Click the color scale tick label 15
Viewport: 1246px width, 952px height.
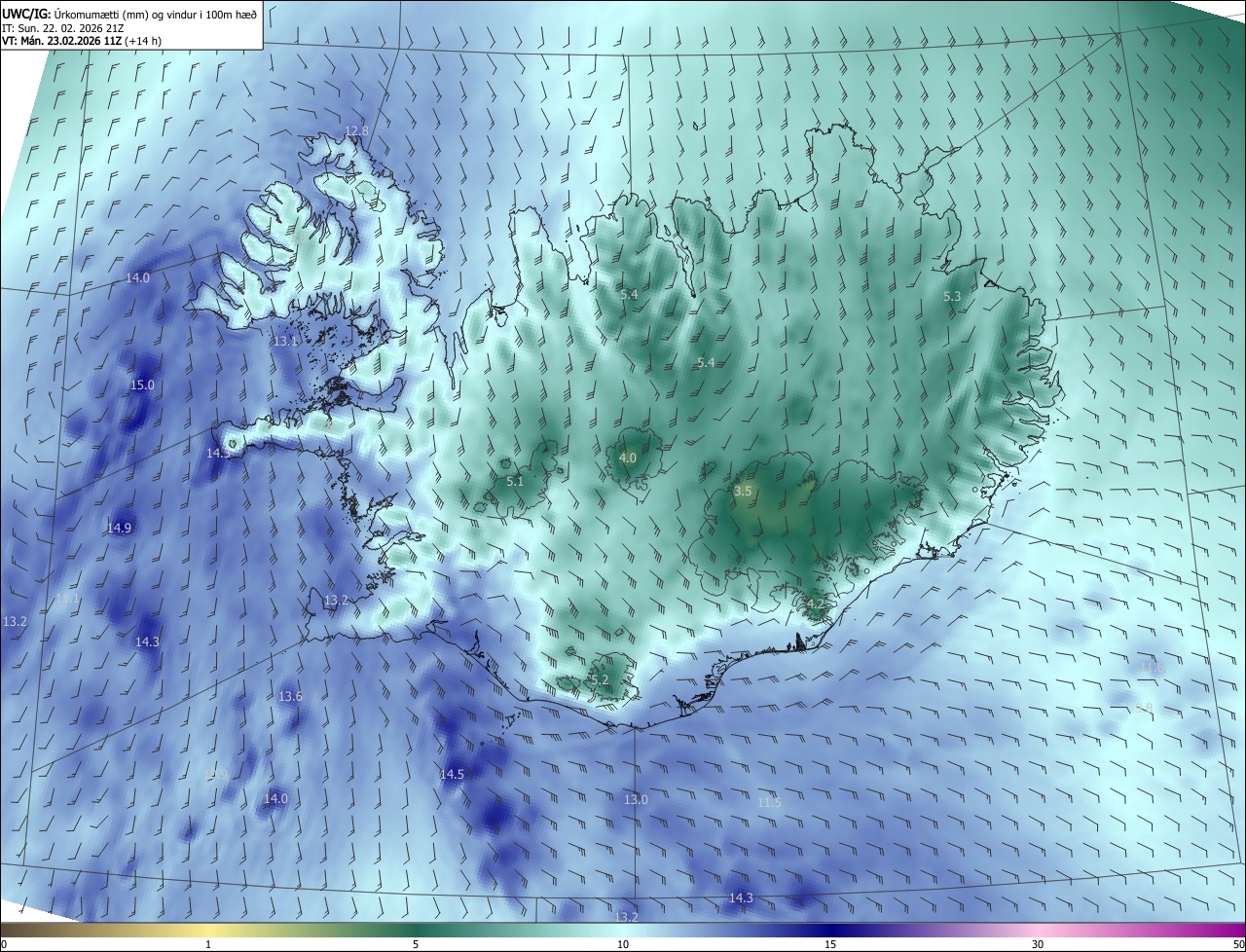(830, 944)
